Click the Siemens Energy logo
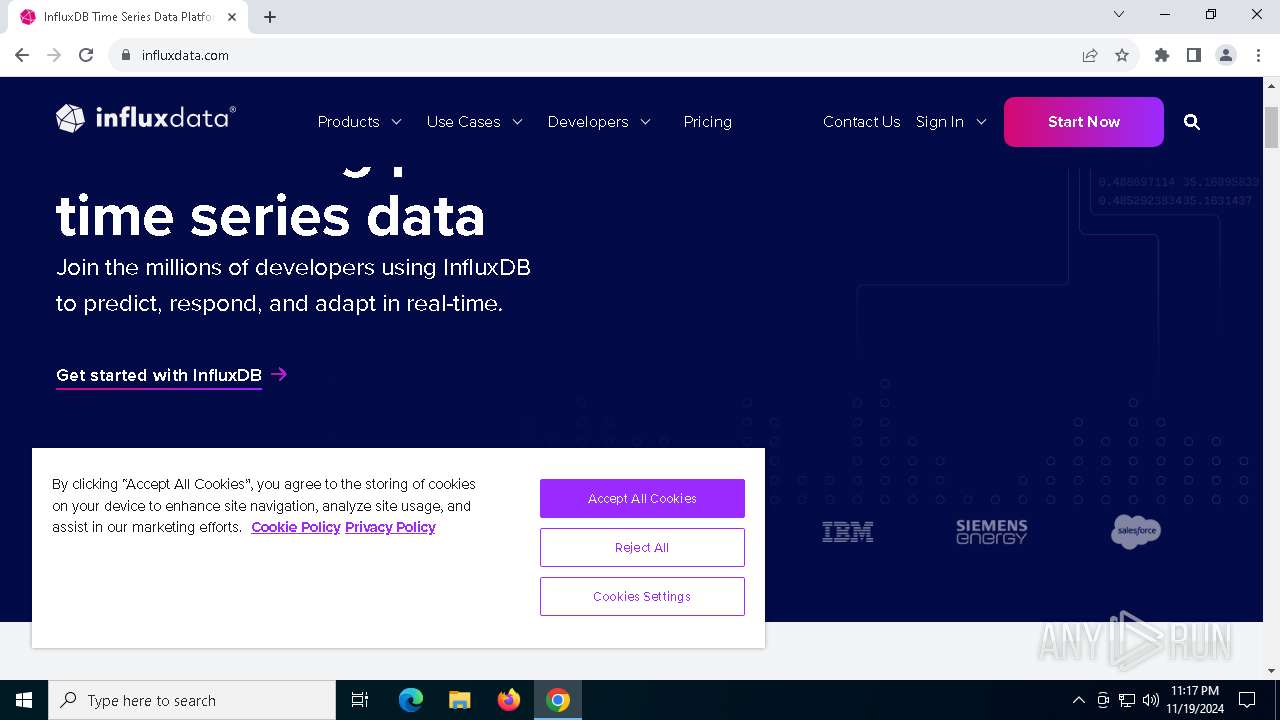The height and width of the screenshot is (720, 1280). pyautogui.click(x=991, y=532)
